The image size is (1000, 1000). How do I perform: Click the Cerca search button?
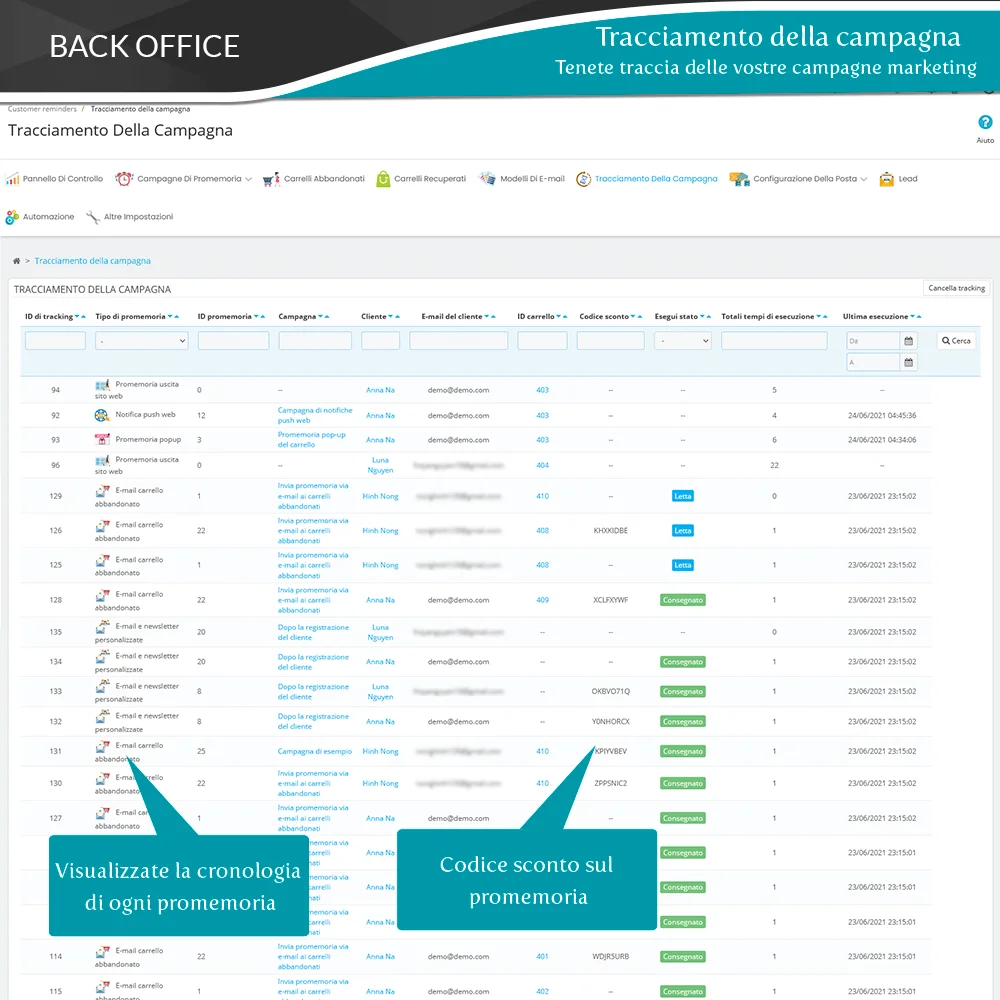pyautogui.click(x=955, y=341)
